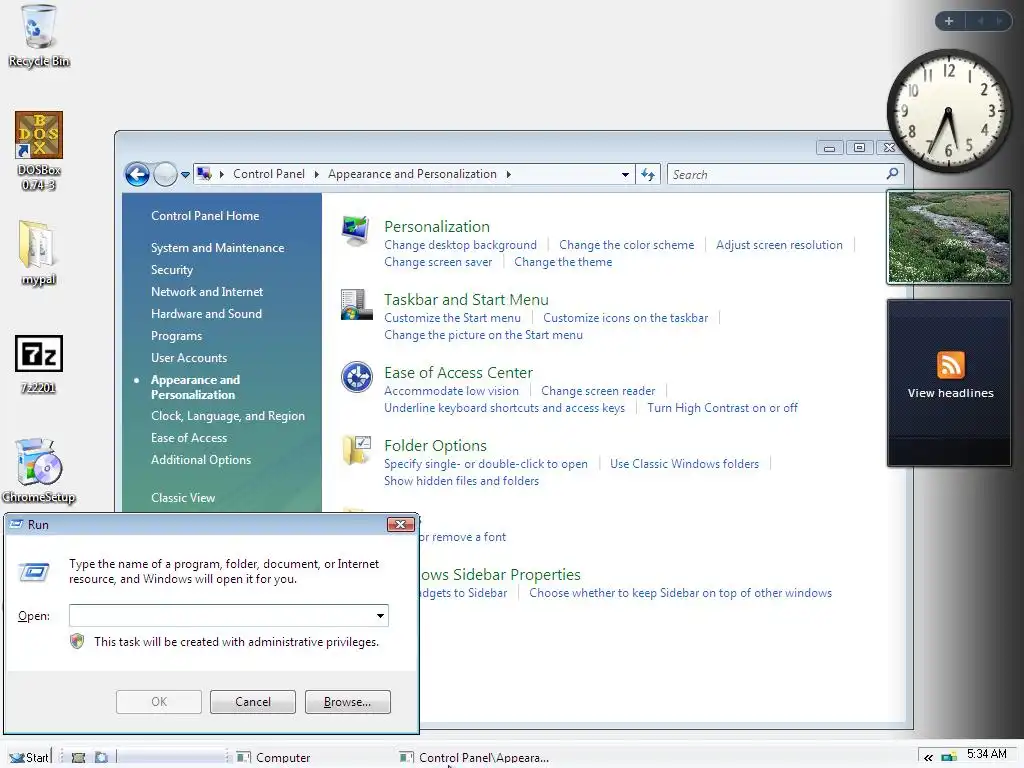
Task: Open Hardware and Sound category
Action: pyautogui.click(x=206, y=314)
